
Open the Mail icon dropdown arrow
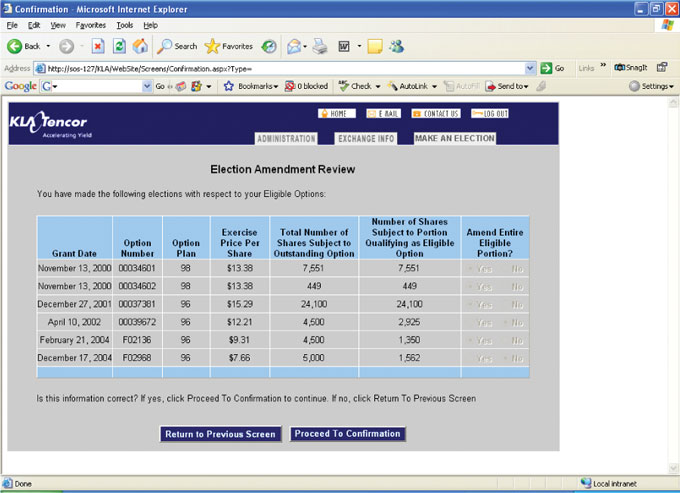point(305,46)
